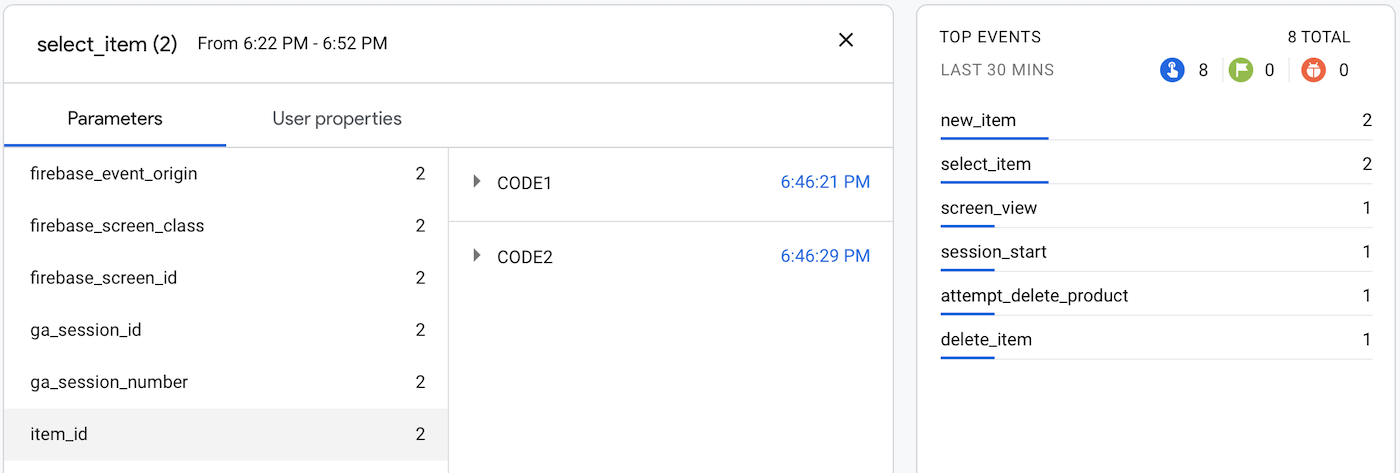Open the screen_view top event
The width and height of the screenshot is (1400, 473).
pyautogui.click(x=988, y=208)
